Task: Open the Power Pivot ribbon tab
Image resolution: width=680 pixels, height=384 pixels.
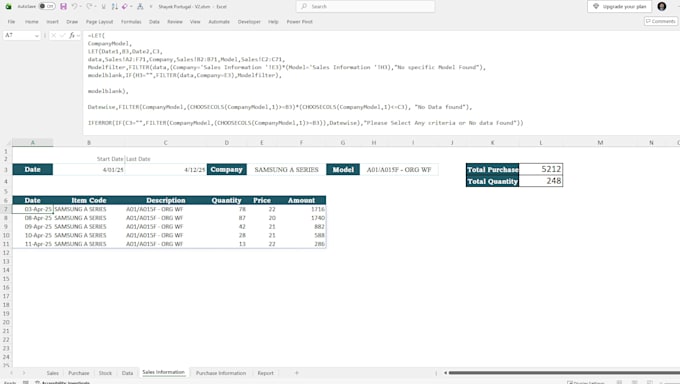Action: pyautogui.click(x=299, y=22)
